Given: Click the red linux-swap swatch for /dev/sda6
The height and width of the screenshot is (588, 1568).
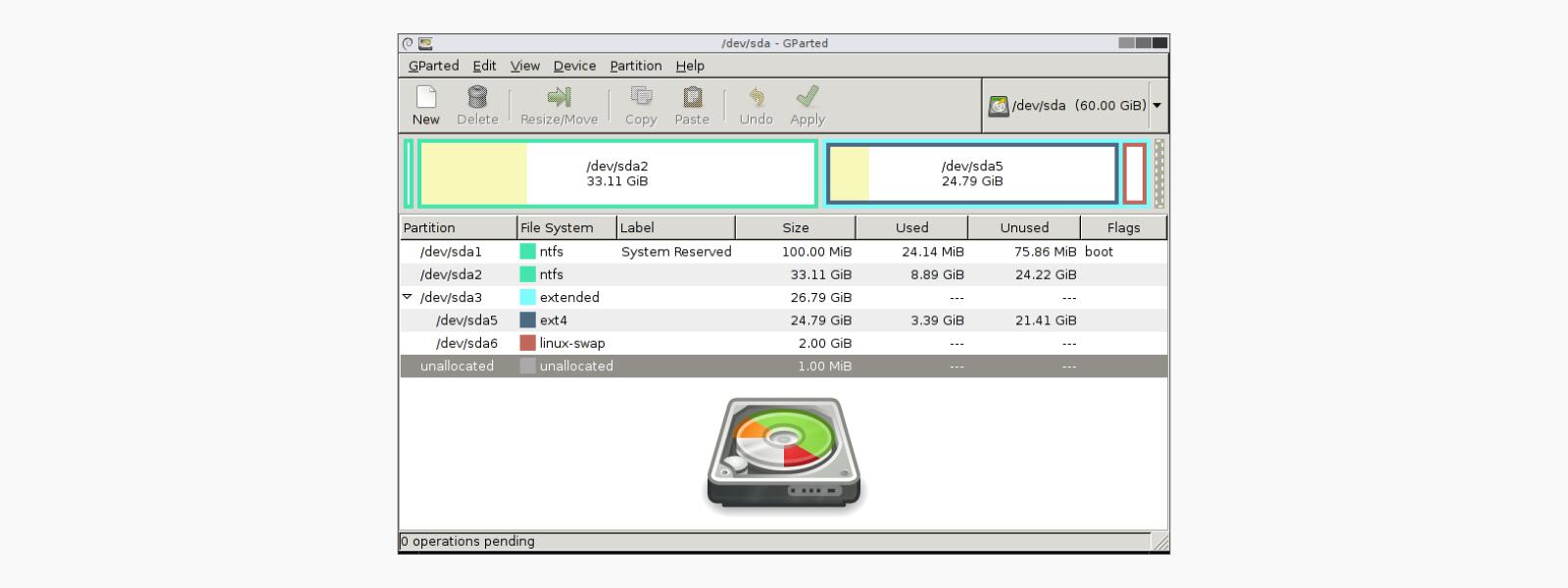Looking at the screenshot, I should (527, 343).
